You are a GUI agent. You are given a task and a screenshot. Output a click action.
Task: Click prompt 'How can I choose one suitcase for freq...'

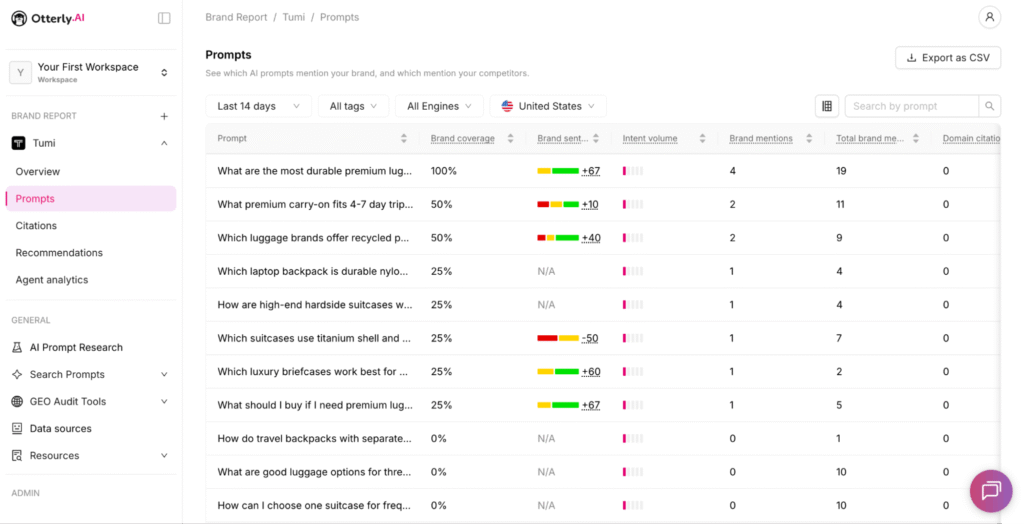(x=314, y=506)
